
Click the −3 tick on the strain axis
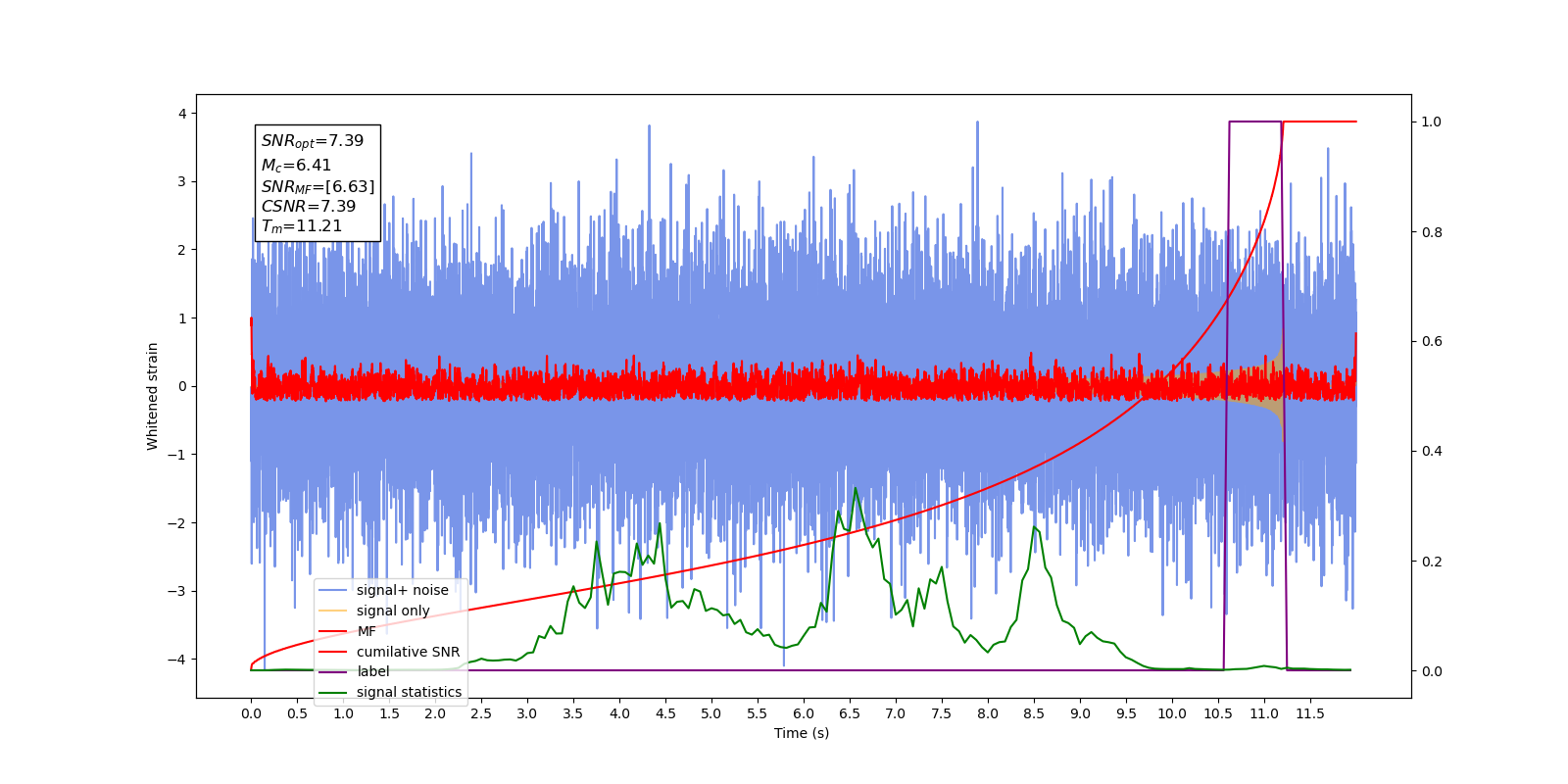click(x=177, y=591)
